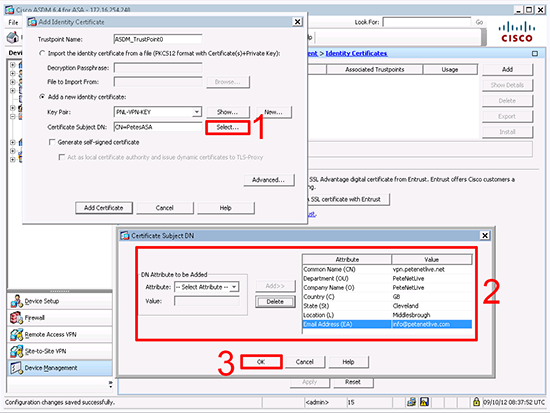Click the save status icon in status bar

coord(424,402)
